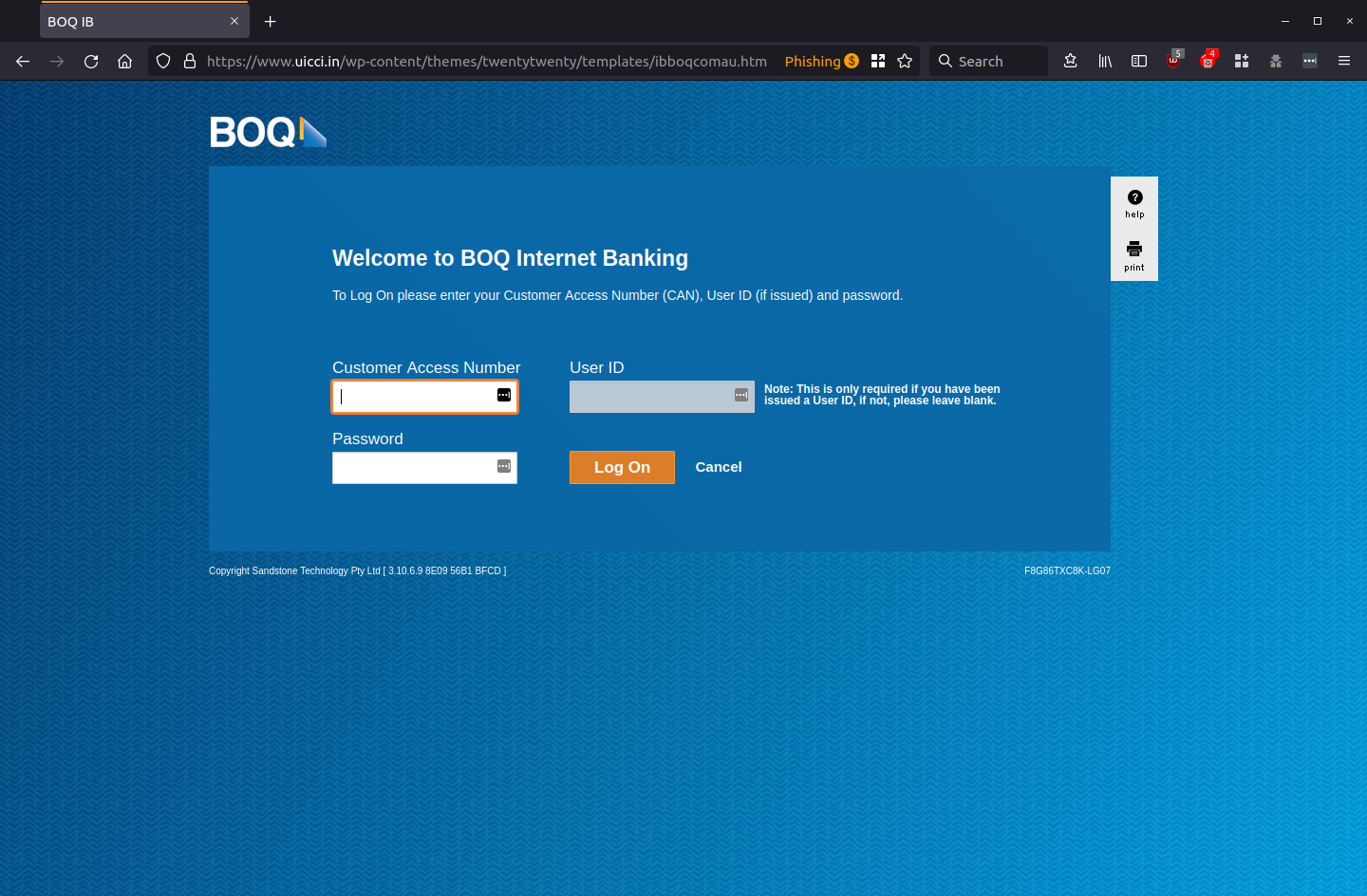
Task: Open the password manager toolbar extension
Action: pos(1310,61)
